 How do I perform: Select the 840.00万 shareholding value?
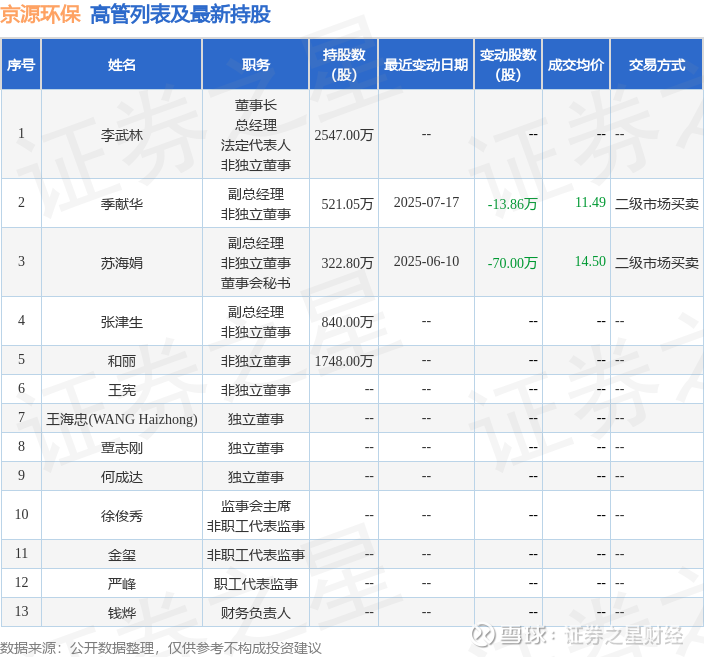(347, 322)
